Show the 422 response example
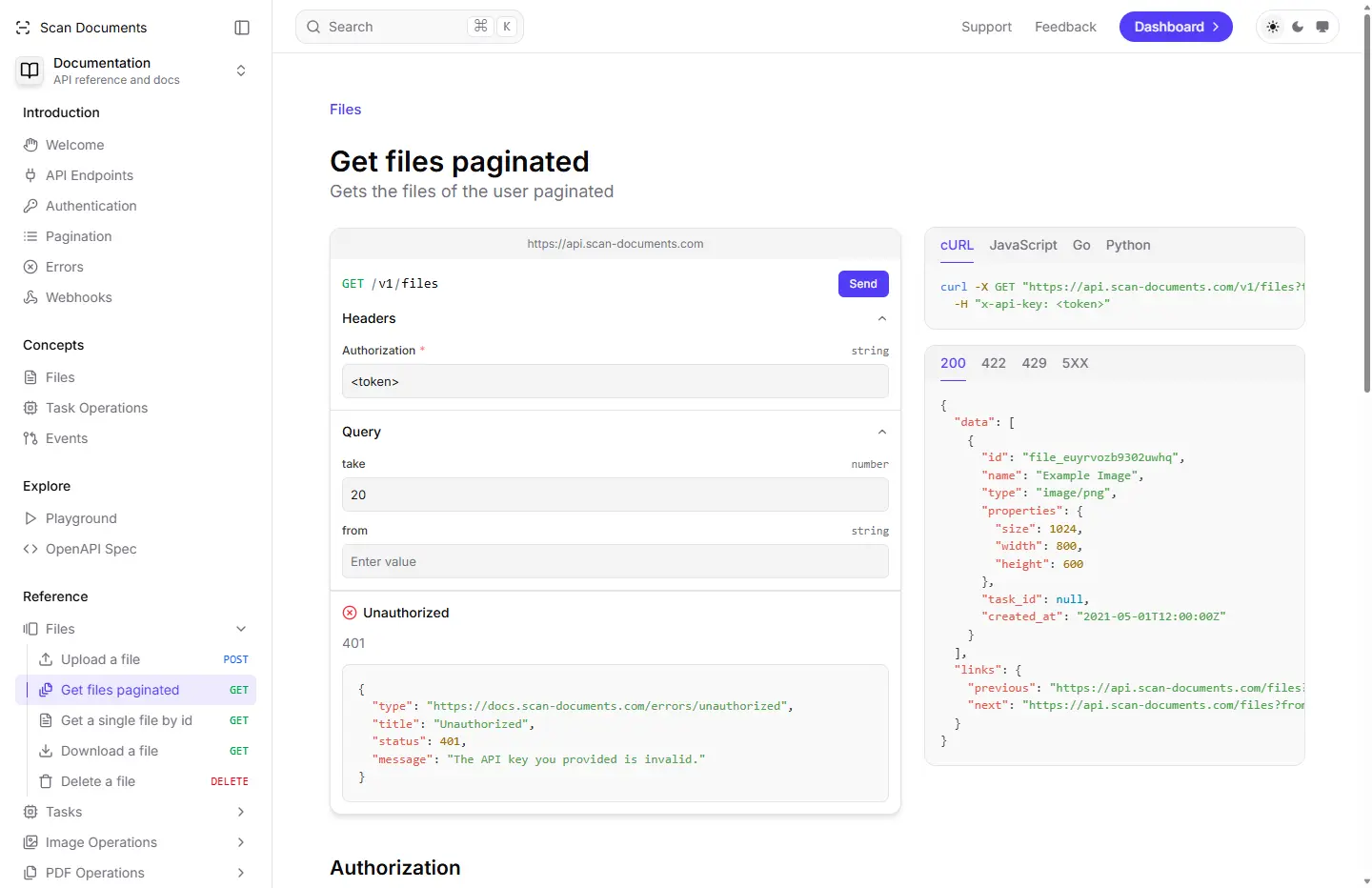Viewport: 1372px width, 888px height. click(x=994, y=363)
